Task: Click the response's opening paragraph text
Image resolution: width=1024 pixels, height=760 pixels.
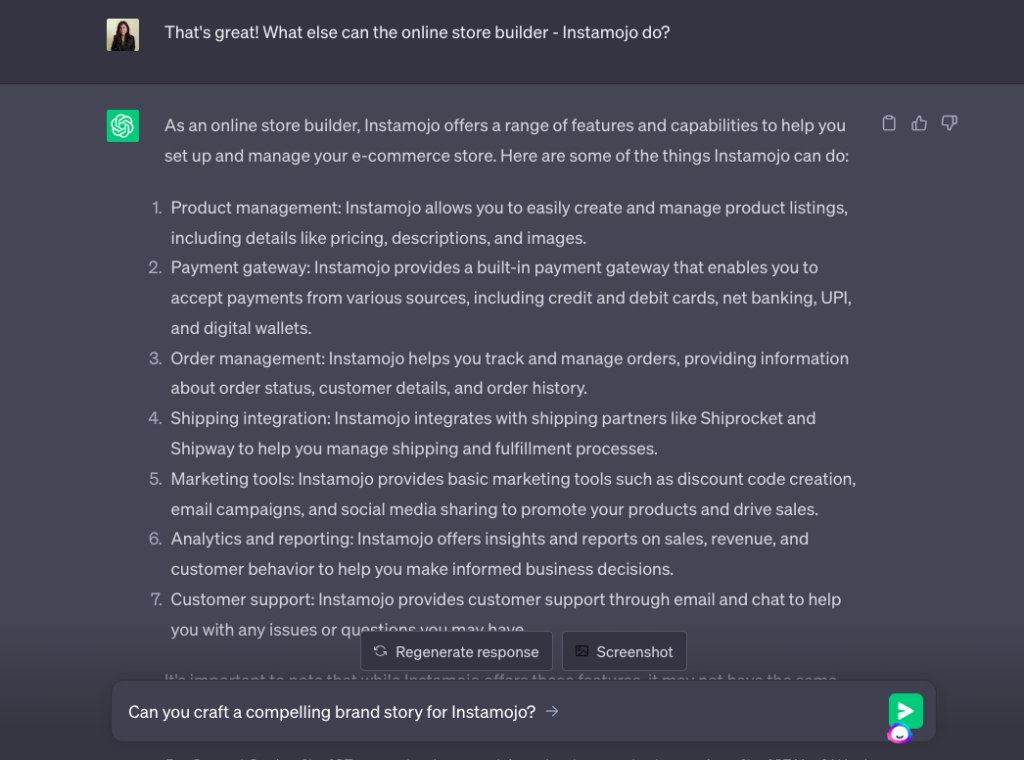Action: click(x=505, y=141)
